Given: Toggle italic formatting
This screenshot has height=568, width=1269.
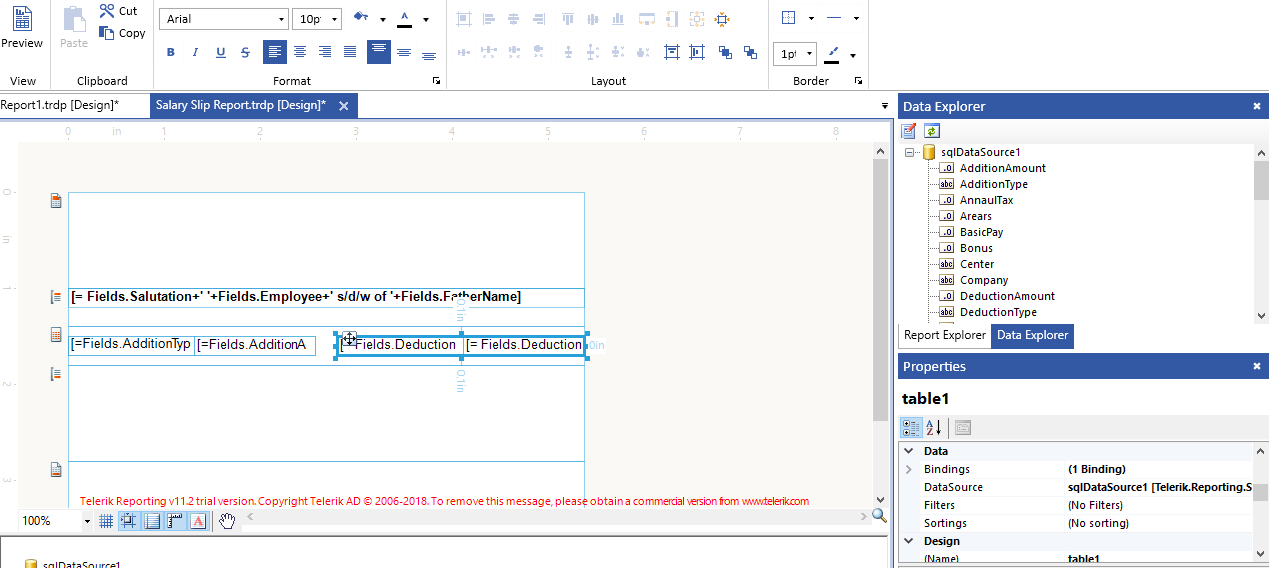Looking at the screenshot, I should 195,52.
